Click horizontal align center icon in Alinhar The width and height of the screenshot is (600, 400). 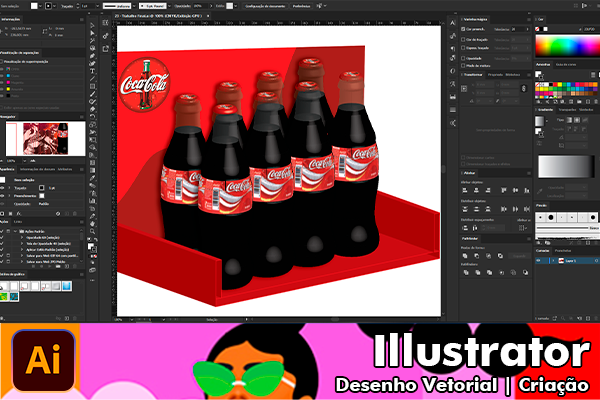pos(476,190)
